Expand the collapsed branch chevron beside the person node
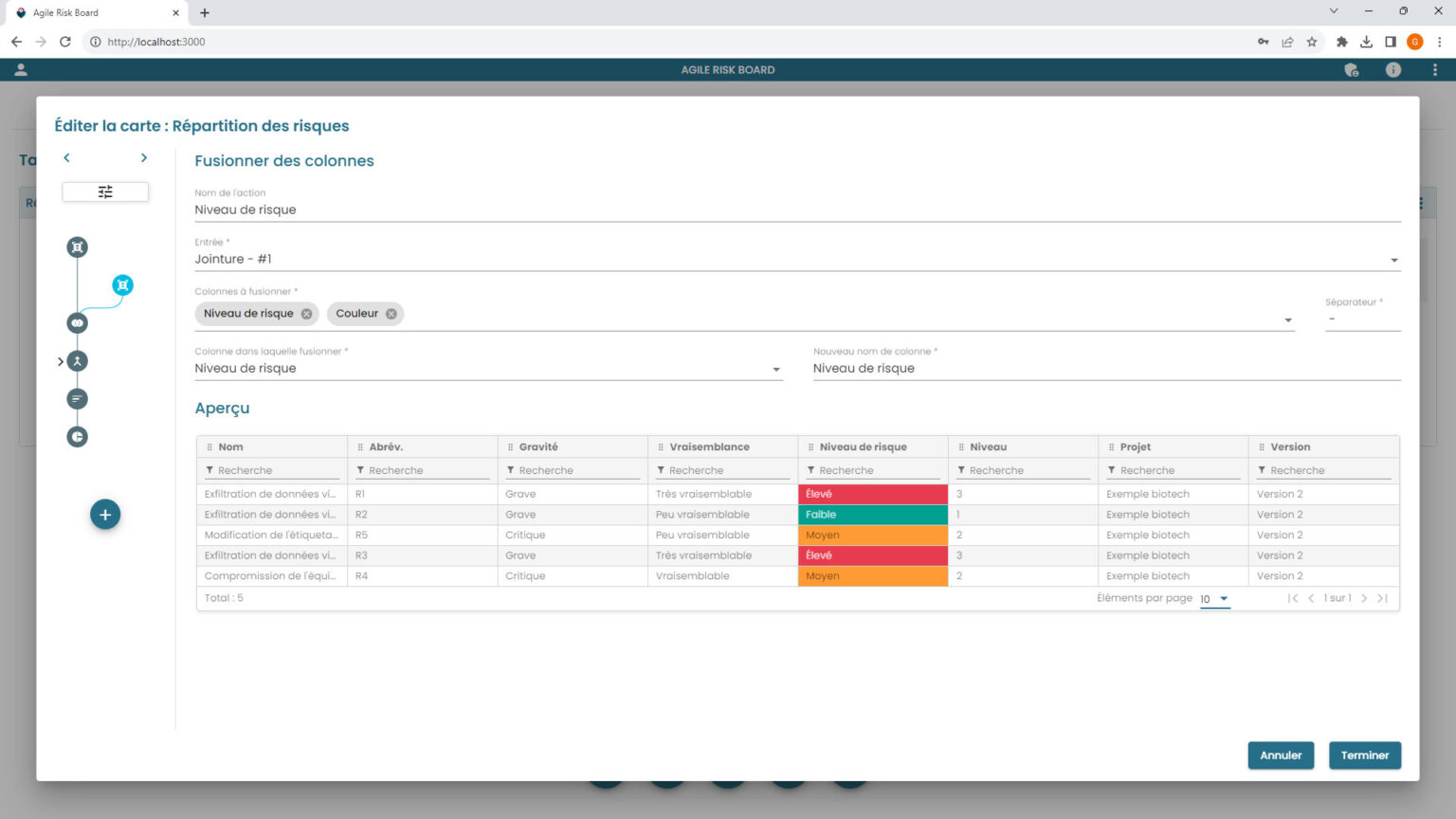 click(x=59, y=361)
